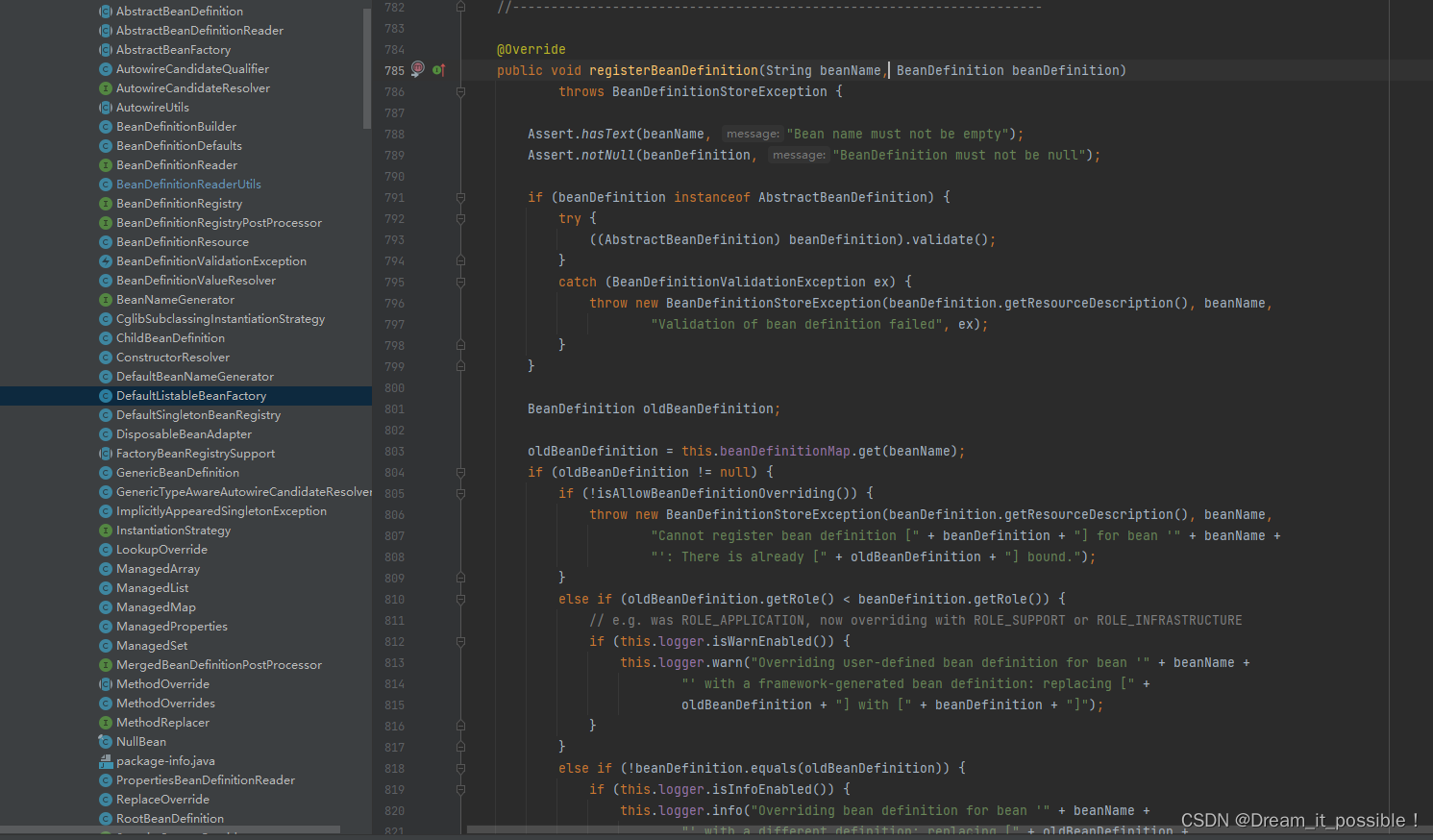This screenshot has width=1433, height=840.
Task: Select DisposableBeanAdapter class
Action: 184,434
